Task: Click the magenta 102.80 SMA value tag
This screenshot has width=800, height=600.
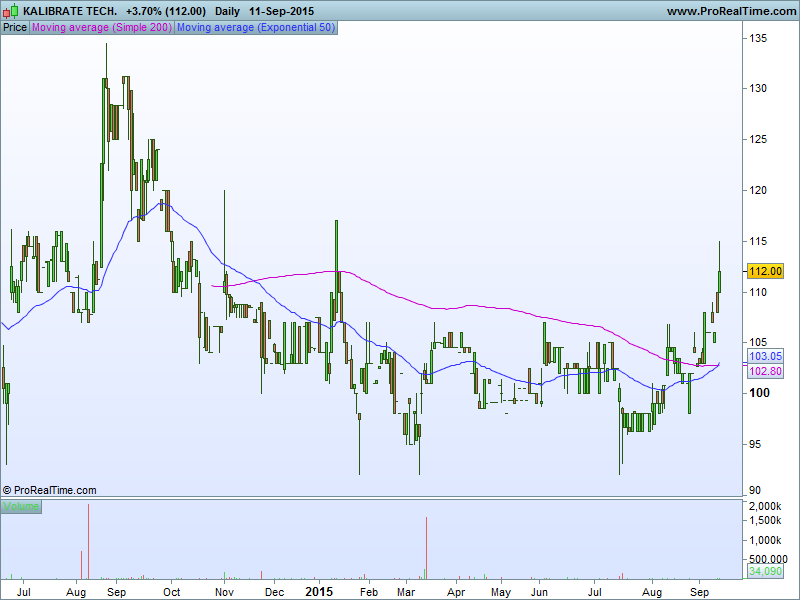Action: 765,371
